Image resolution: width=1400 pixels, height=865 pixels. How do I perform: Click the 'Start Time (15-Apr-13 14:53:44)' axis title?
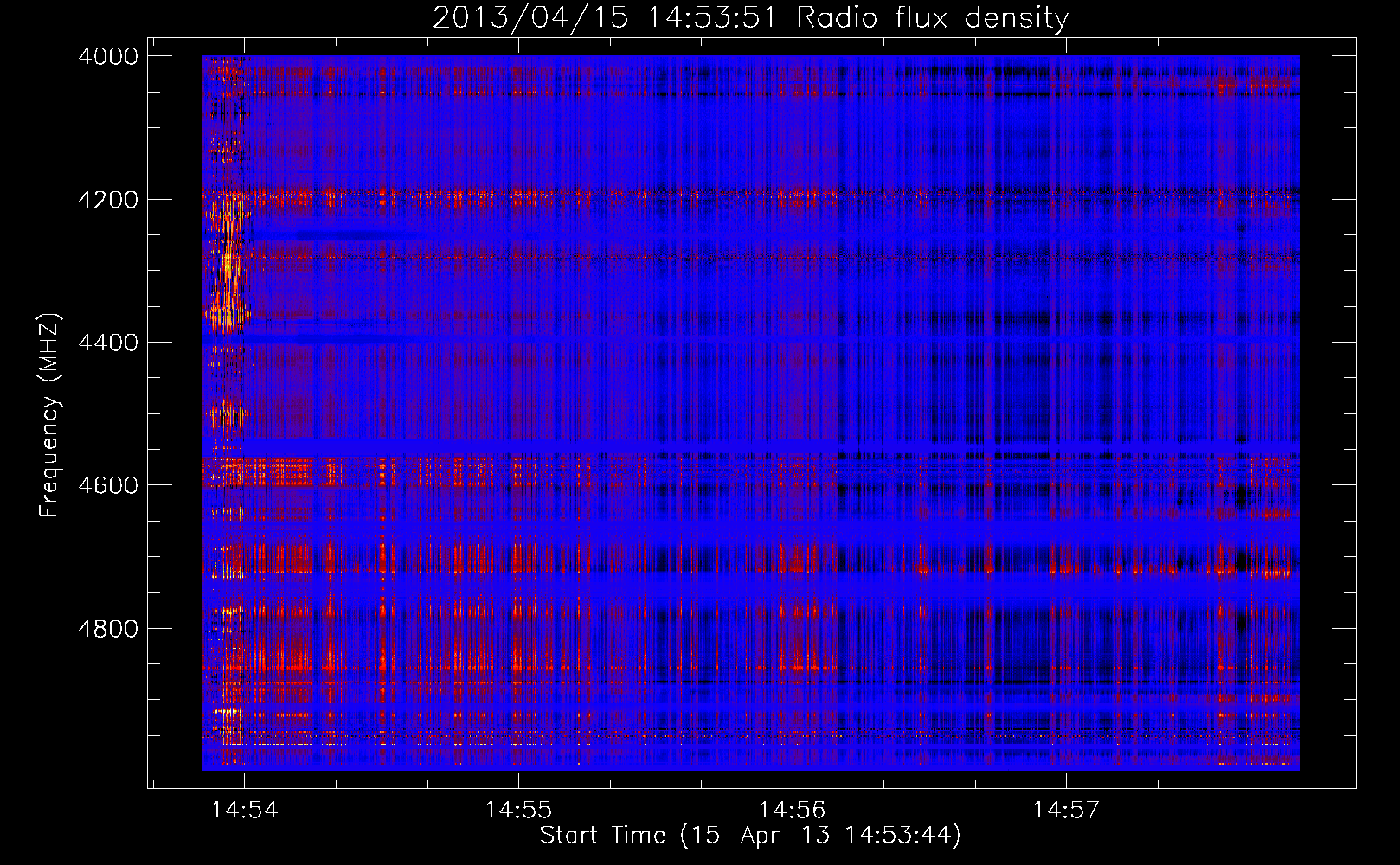pos(750,836)
